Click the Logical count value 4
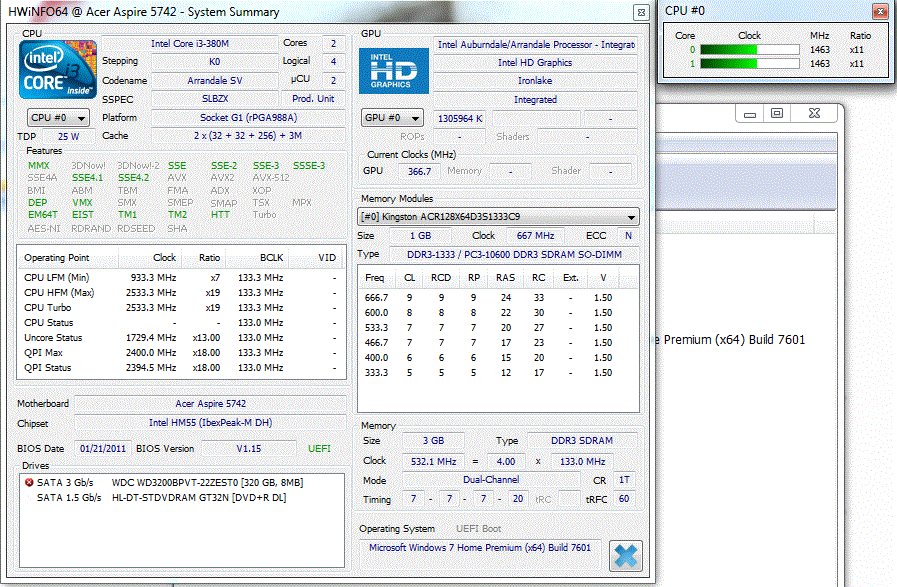The width and height of the screenshot is (897, 587). (334, 61)
